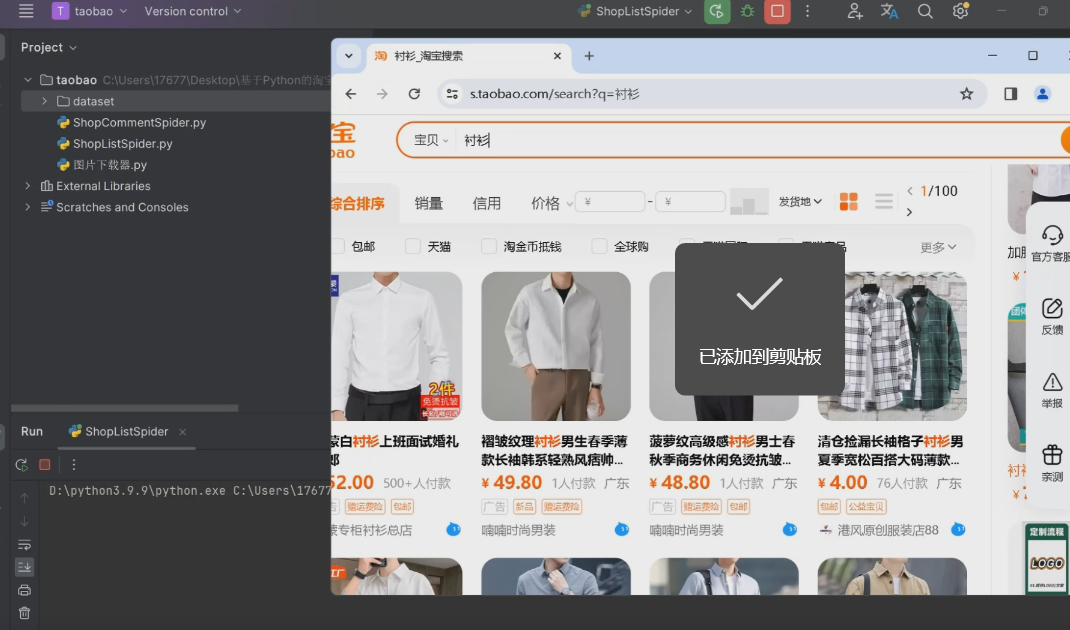Sort results by 信用
Screen dimensions: 1070x630
coord(487,203)
